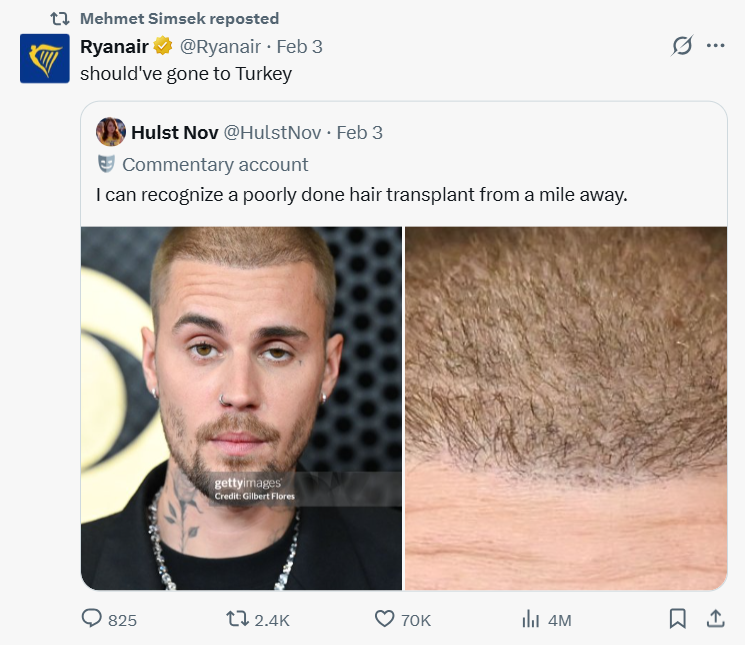Visit the @Ryanair handle link
Image resolution: width=745 pixels, height=645 pixels.
(220, 47)
